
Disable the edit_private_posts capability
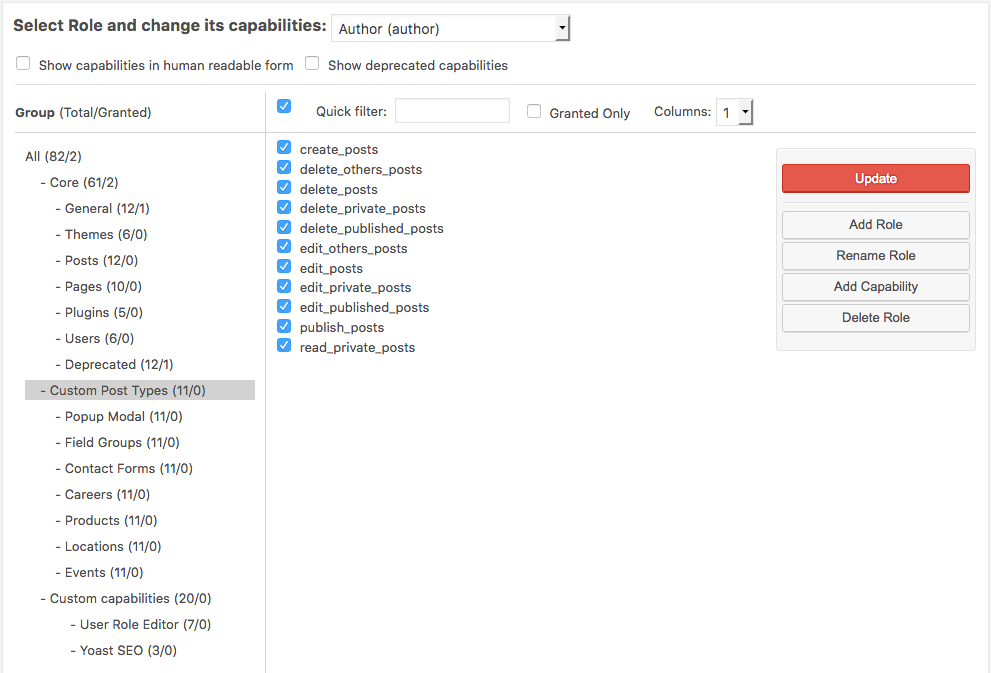click(284, 287)
